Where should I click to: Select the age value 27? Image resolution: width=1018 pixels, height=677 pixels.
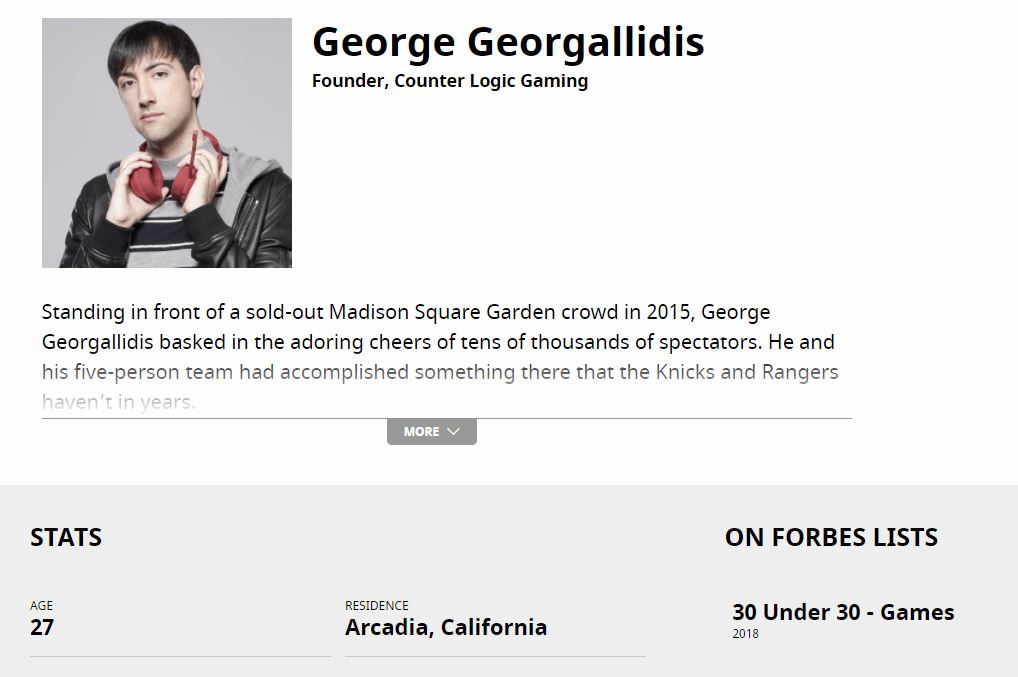42,628
